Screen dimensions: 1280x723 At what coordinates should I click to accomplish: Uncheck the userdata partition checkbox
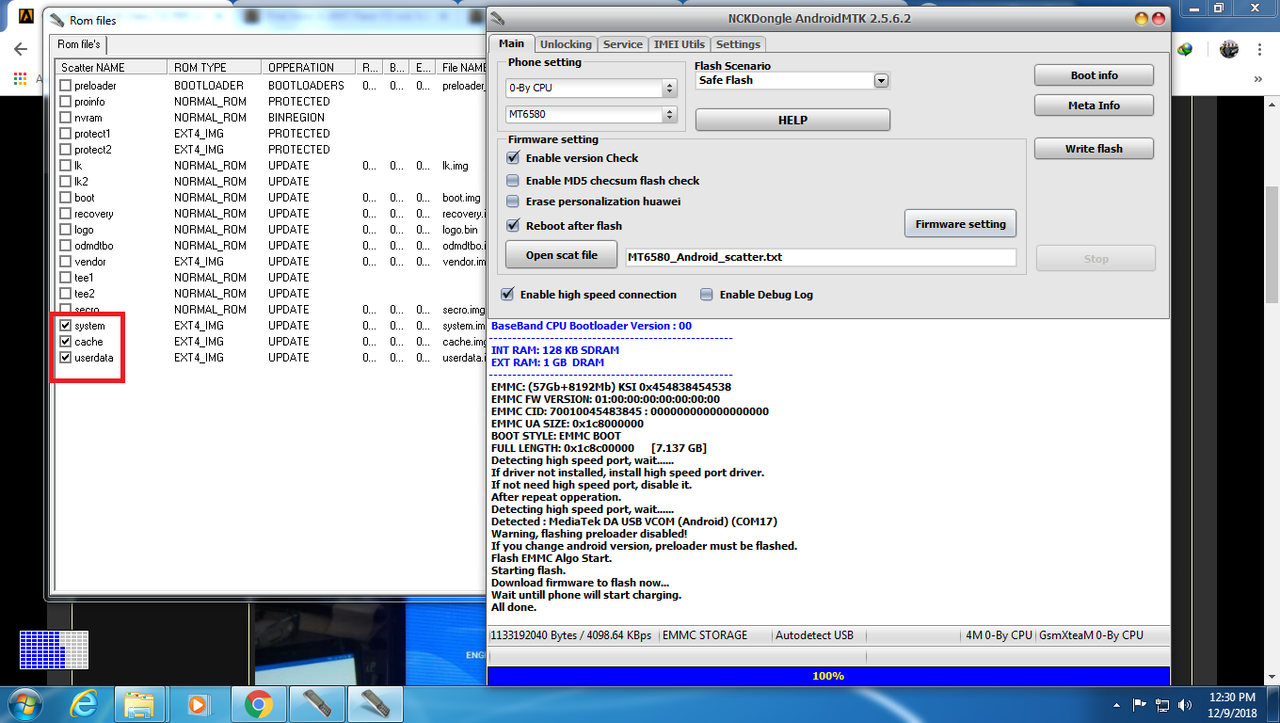pos(66,358)
